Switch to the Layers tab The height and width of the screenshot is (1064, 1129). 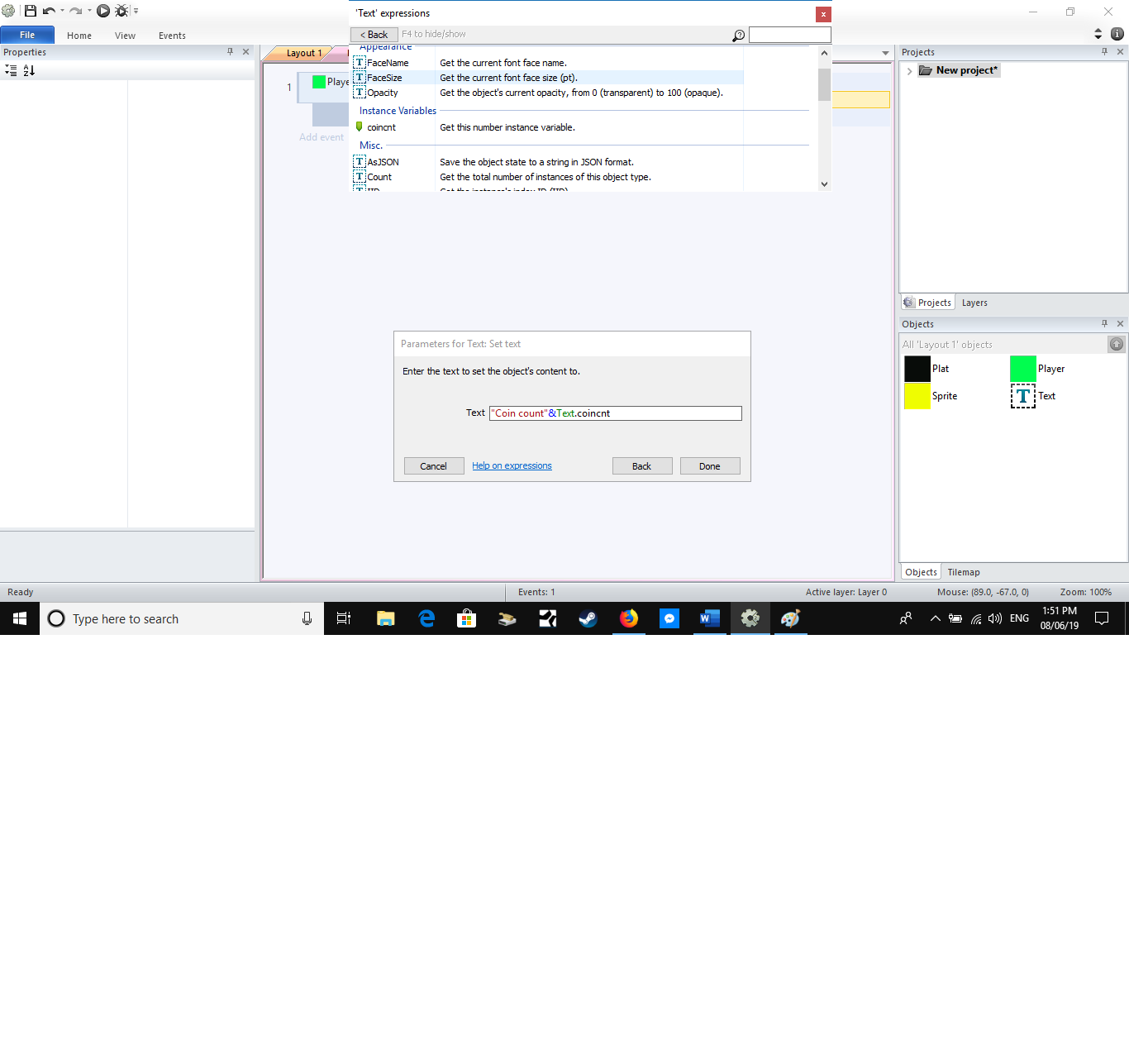[x=974, y=303]
